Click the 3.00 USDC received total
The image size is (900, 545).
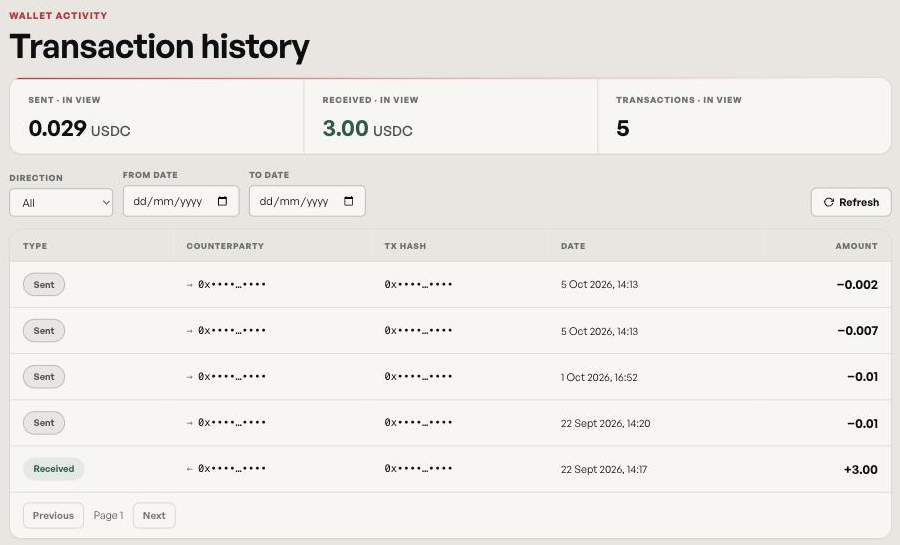[x=367, y=129]
